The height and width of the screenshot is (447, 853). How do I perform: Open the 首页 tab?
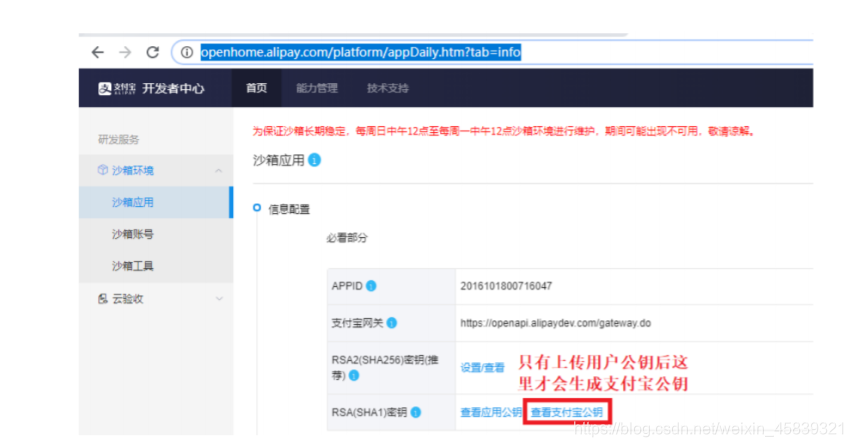point(257,88)
